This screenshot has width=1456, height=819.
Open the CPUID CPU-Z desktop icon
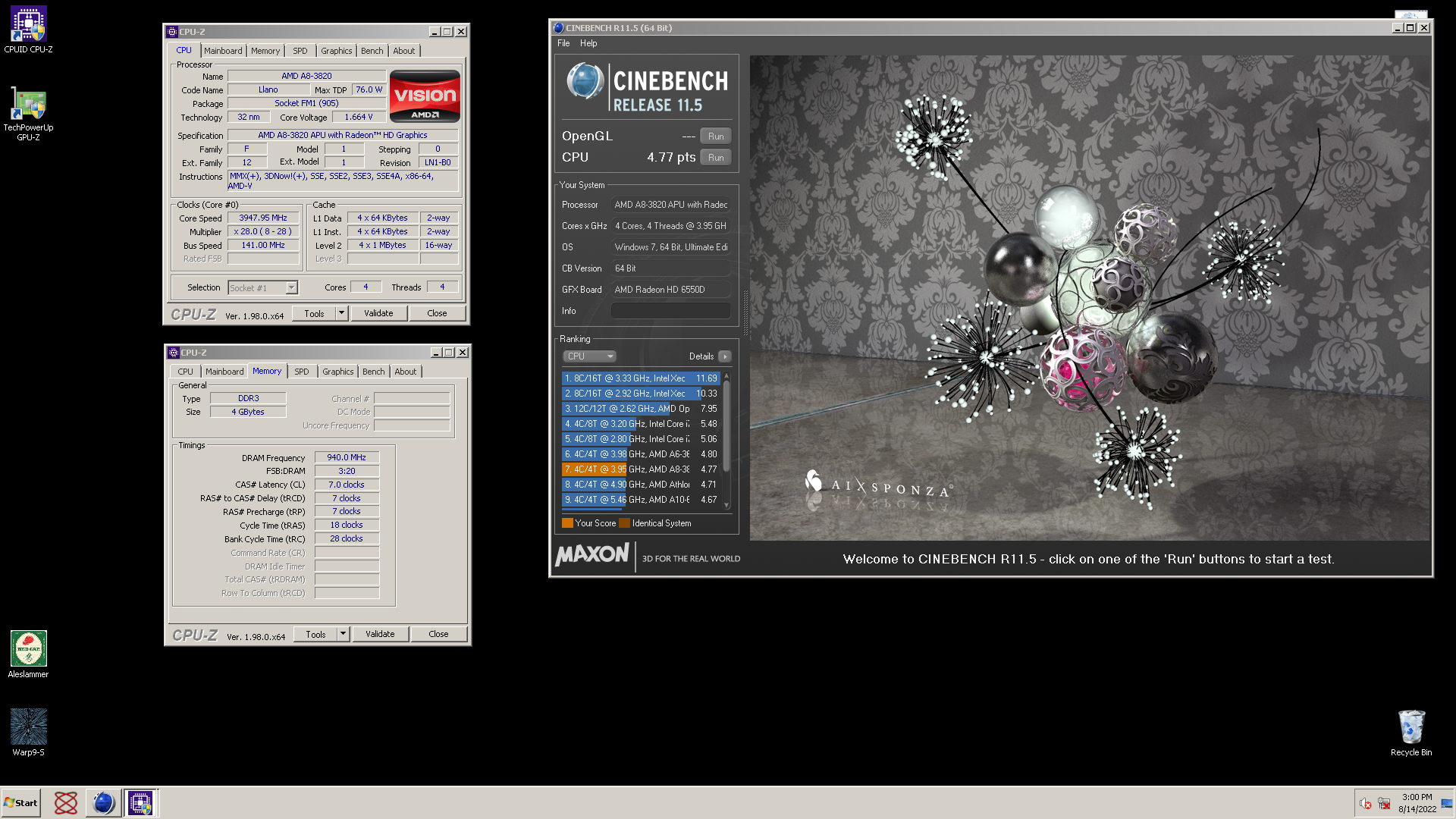(28, 30)
